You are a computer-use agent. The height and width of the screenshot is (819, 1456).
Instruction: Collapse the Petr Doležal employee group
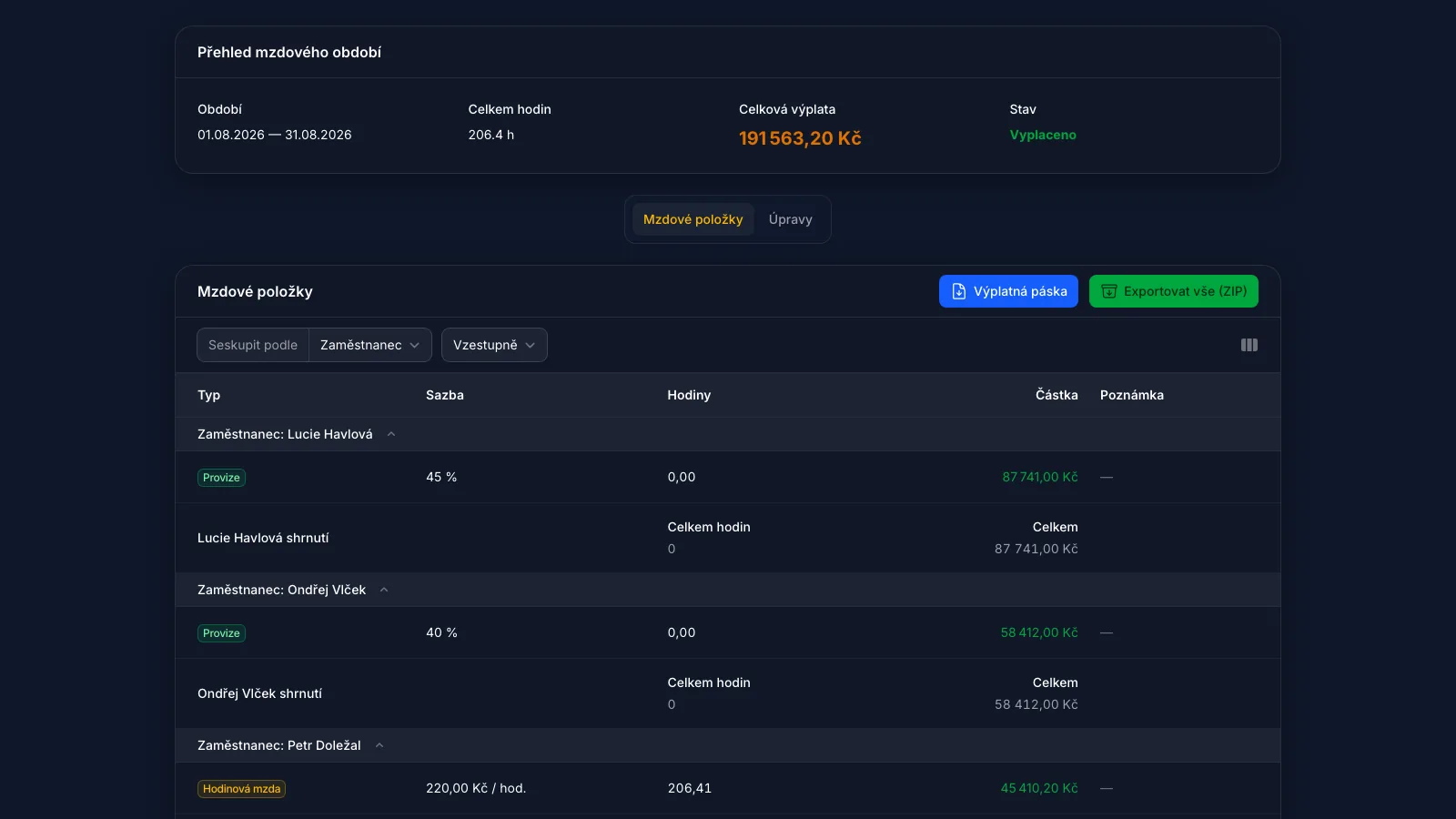click(x=379, y=745)
